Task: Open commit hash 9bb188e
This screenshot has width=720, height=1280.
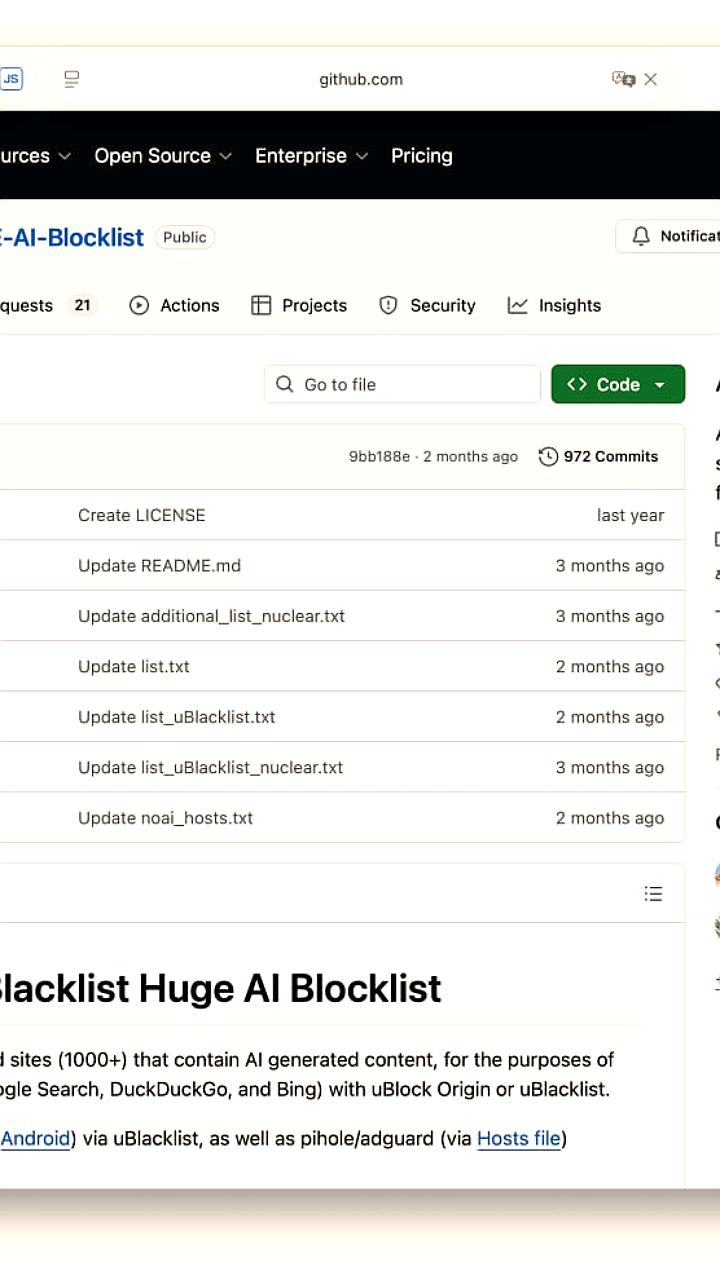Action: coord(379,457)
